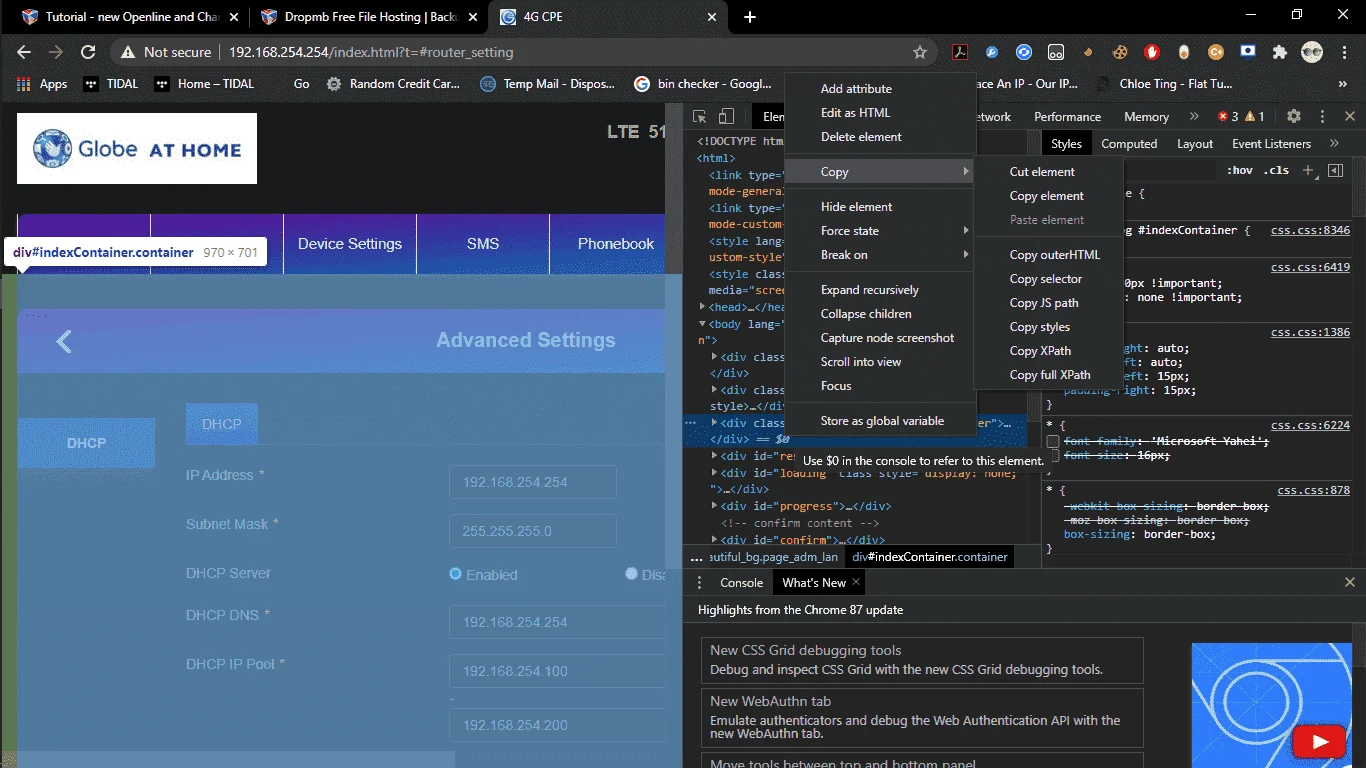Open the Console drawer tab
Viewport: 1366px width, 768px height.
point(741,582)
